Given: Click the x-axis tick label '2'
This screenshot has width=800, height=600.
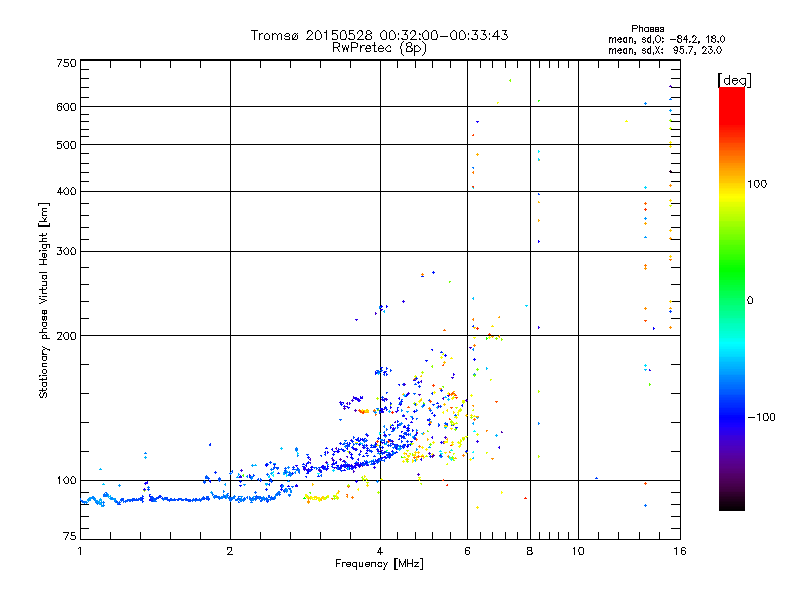Looking at the screenshot, I should (x=230, y=551).
